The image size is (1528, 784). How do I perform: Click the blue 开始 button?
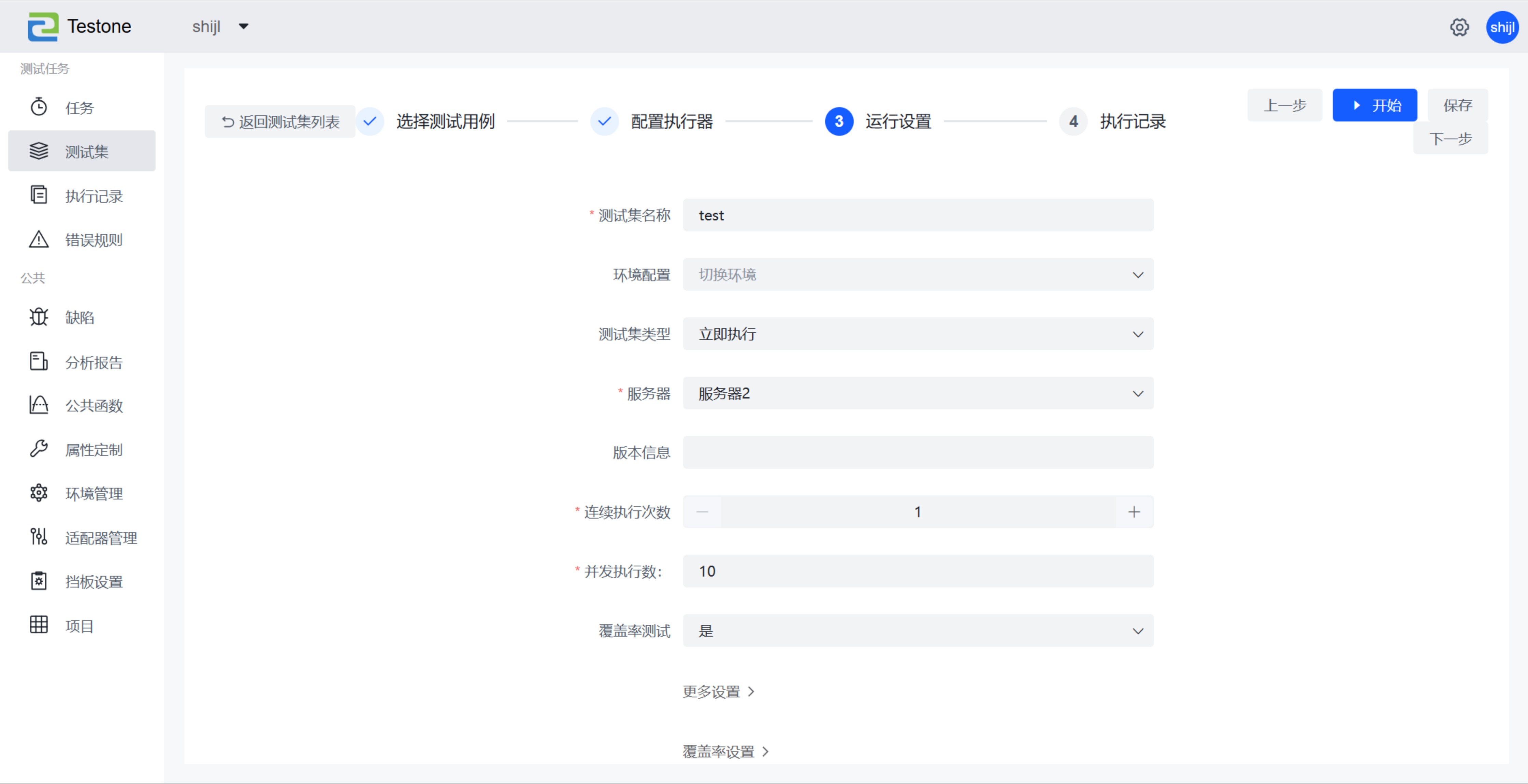pos(1374,105)
